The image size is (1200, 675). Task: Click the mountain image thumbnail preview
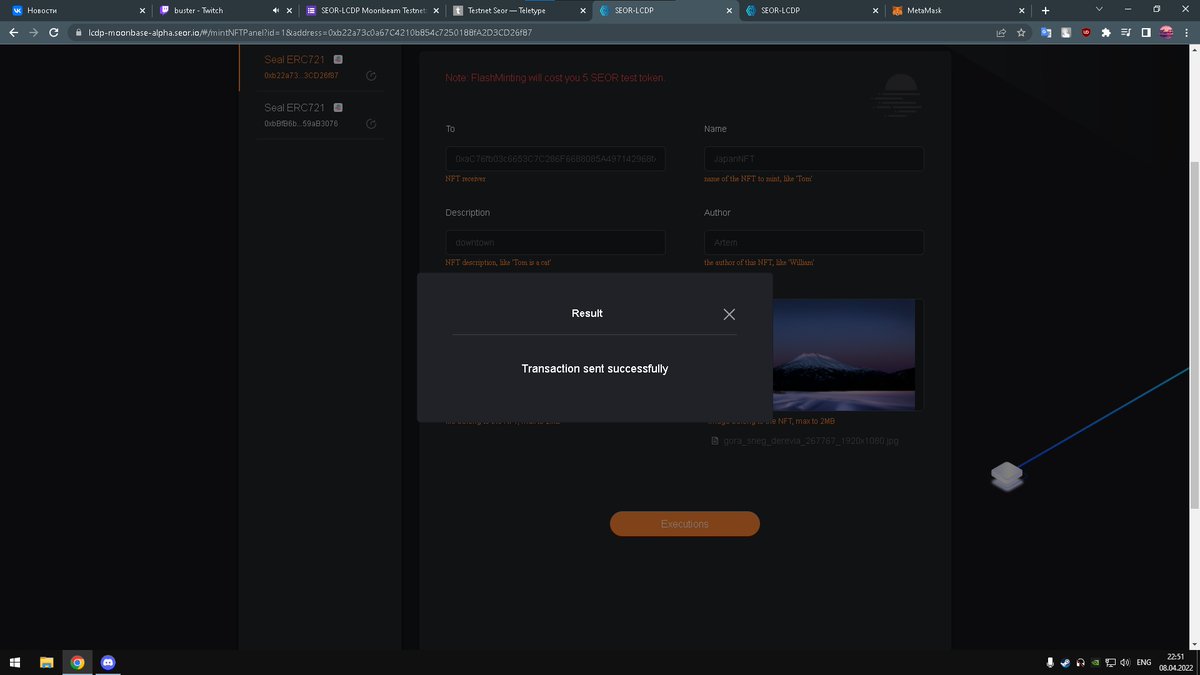click(844, 354)
